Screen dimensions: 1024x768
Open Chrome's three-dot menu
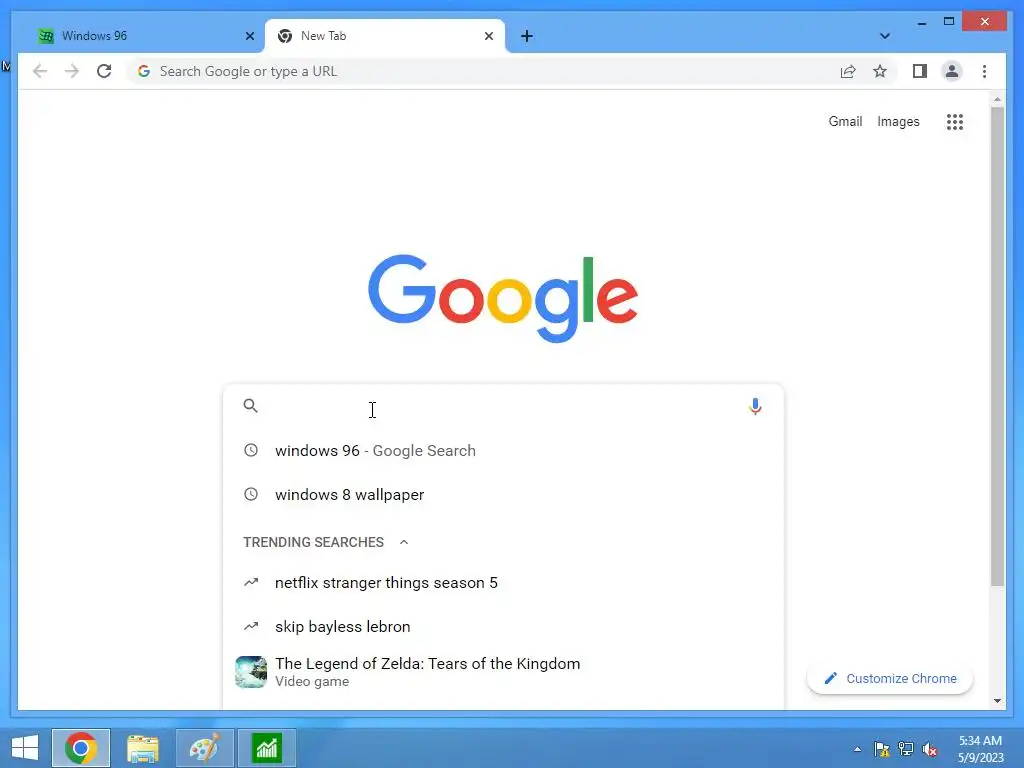click(984, 71)
